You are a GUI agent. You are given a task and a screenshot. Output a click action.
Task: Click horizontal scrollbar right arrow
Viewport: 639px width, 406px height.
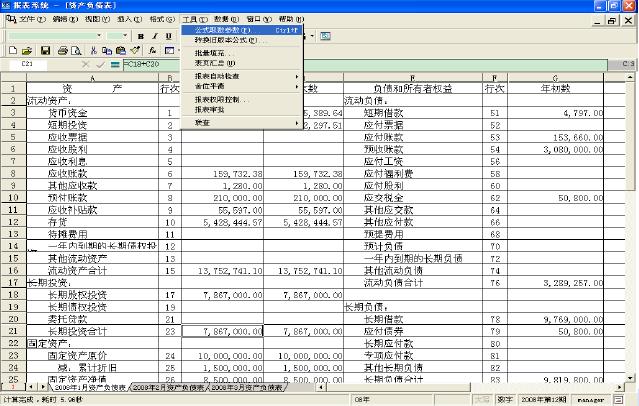[619, 387]
